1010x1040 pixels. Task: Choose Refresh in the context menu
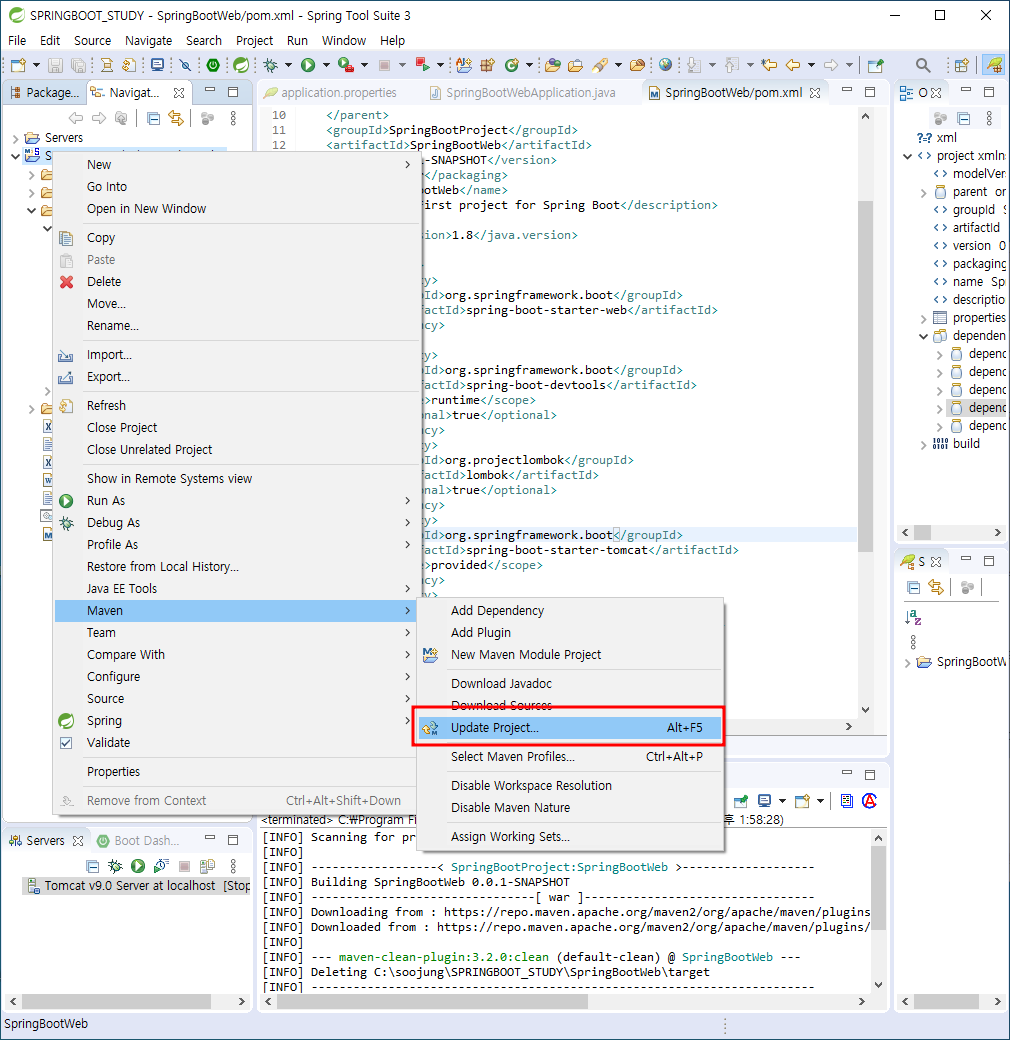(235, 405)
